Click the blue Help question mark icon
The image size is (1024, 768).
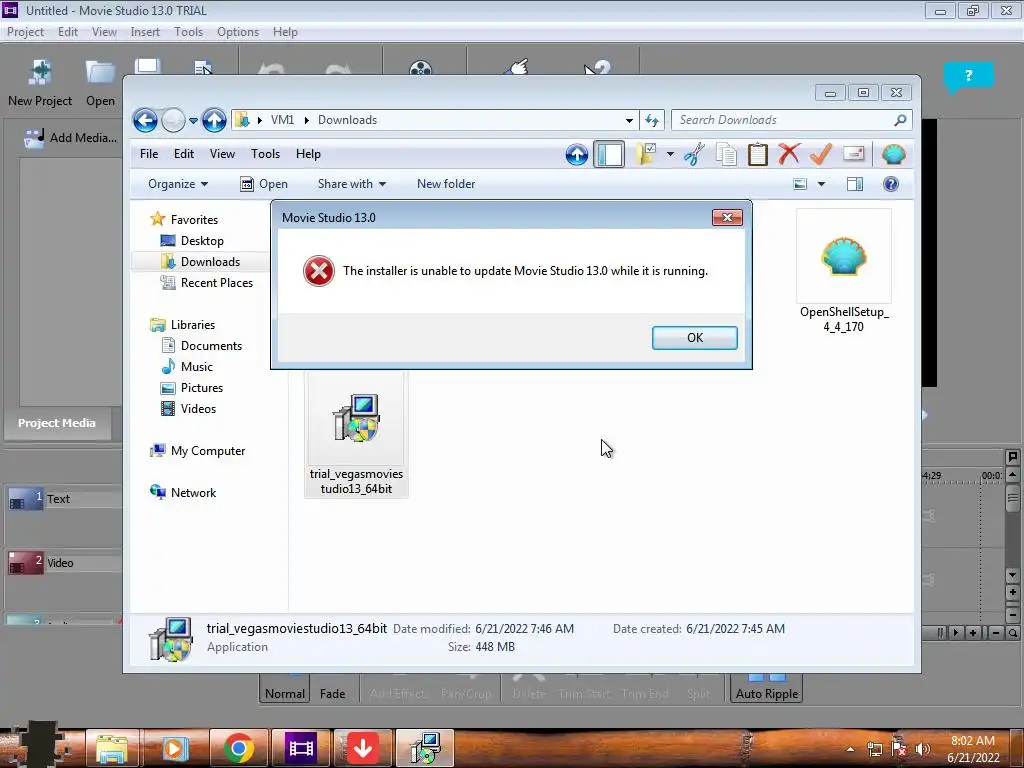pyautogui.click(x=891, y=184)
